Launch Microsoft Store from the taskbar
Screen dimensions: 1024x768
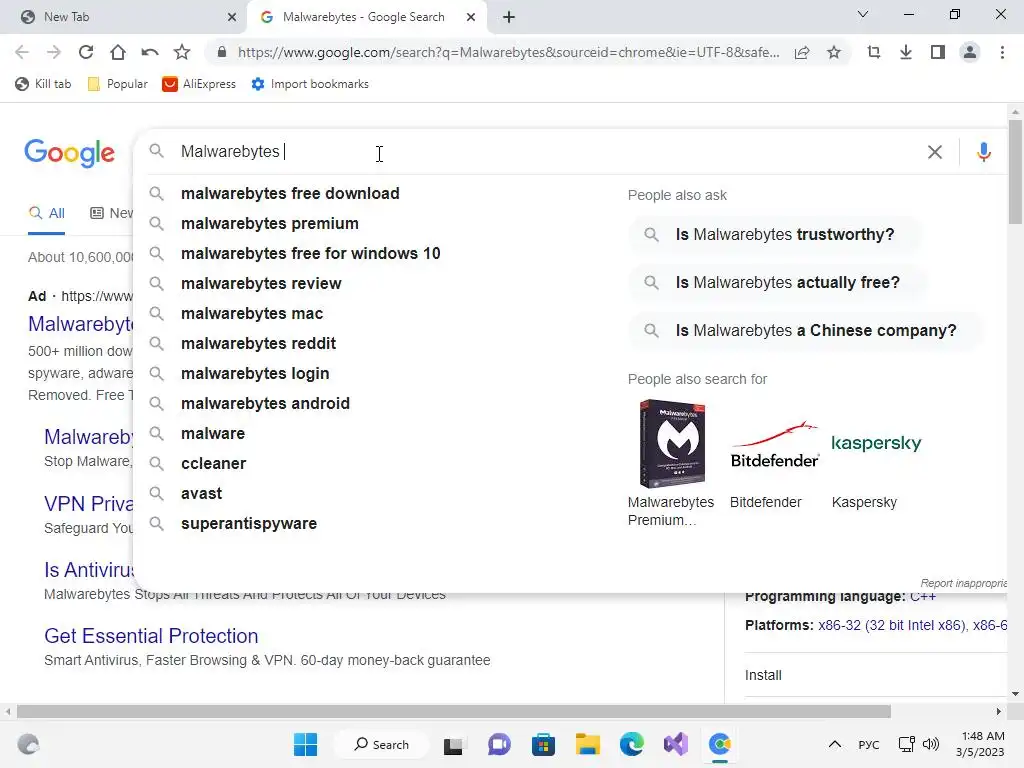[543, 744]
